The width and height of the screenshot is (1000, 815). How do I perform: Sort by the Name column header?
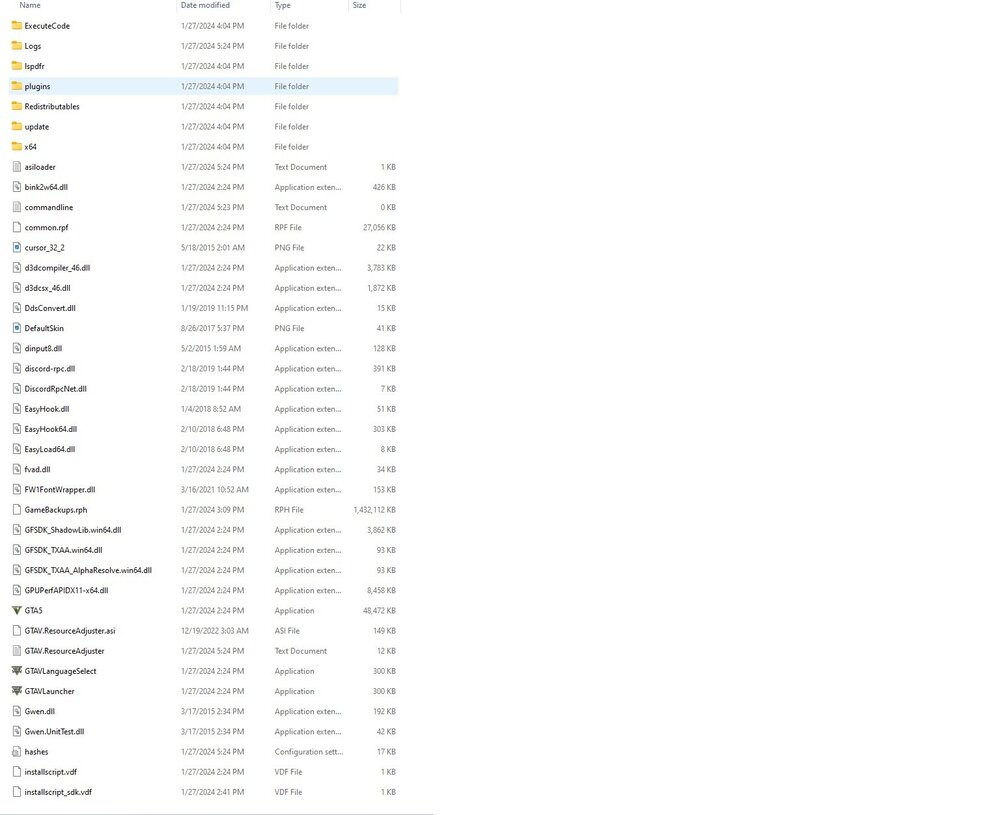coord(30,5)
